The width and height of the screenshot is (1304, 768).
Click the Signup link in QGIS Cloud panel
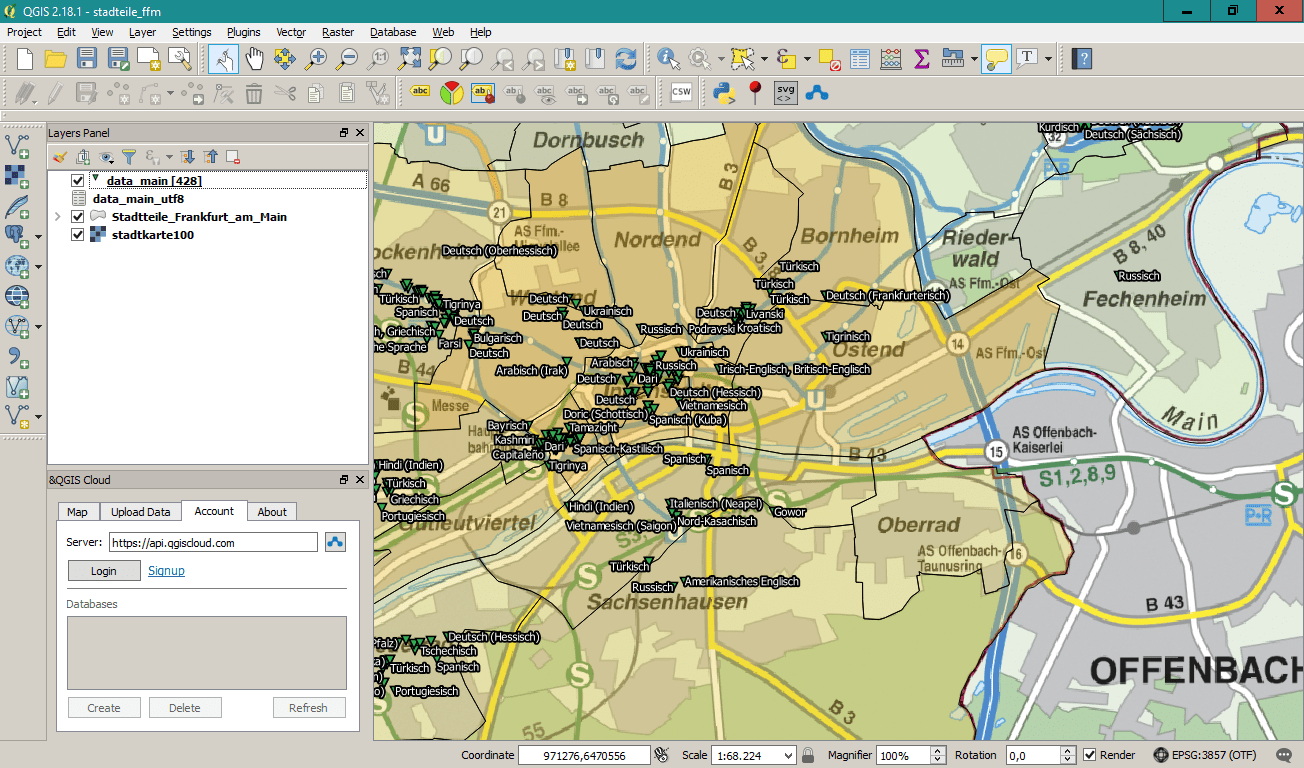click(x=166, y=570)
